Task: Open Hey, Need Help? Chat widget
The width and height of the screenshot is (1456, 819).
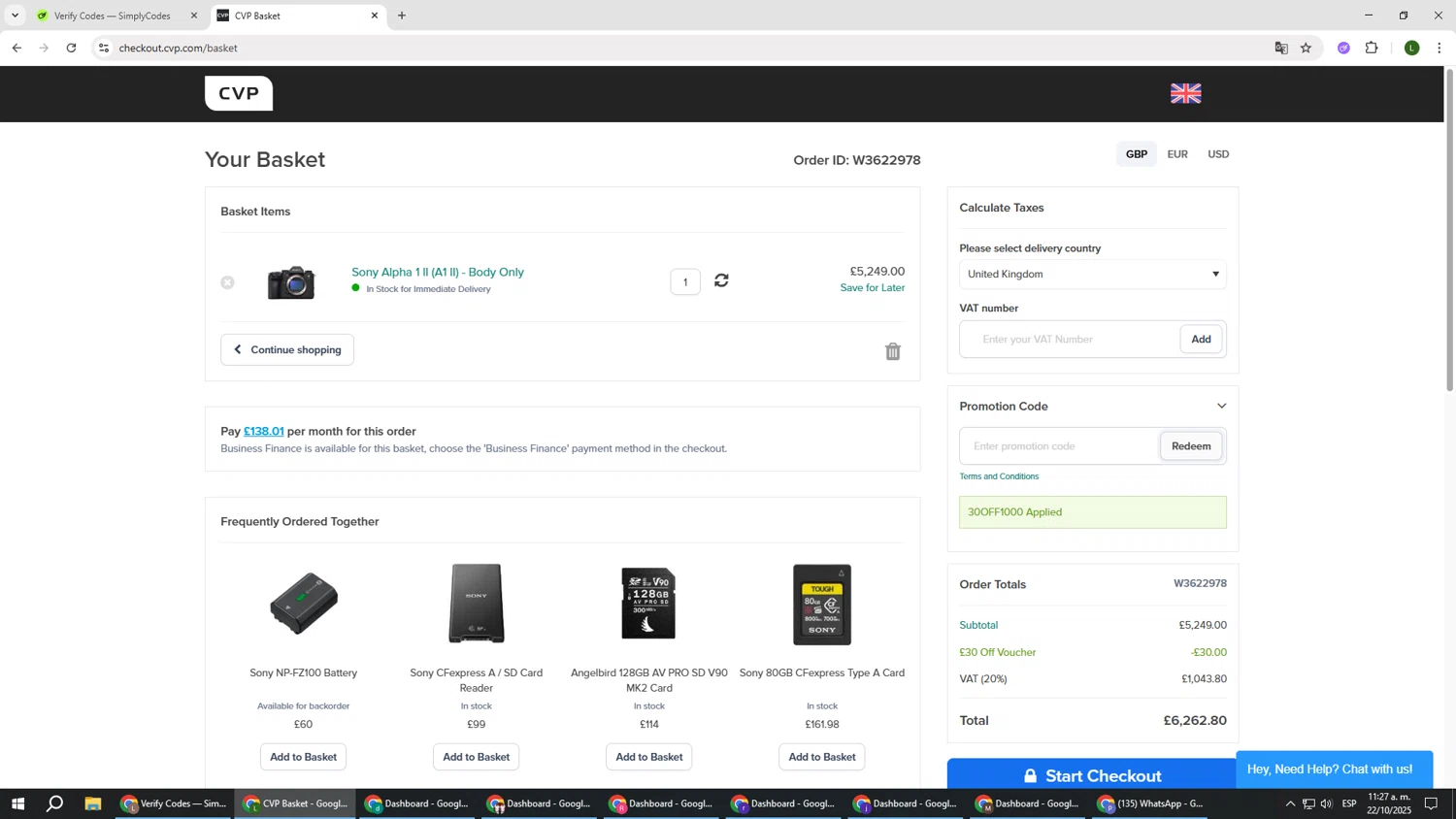Action: pyautogui.click(x=1334, y=770)
